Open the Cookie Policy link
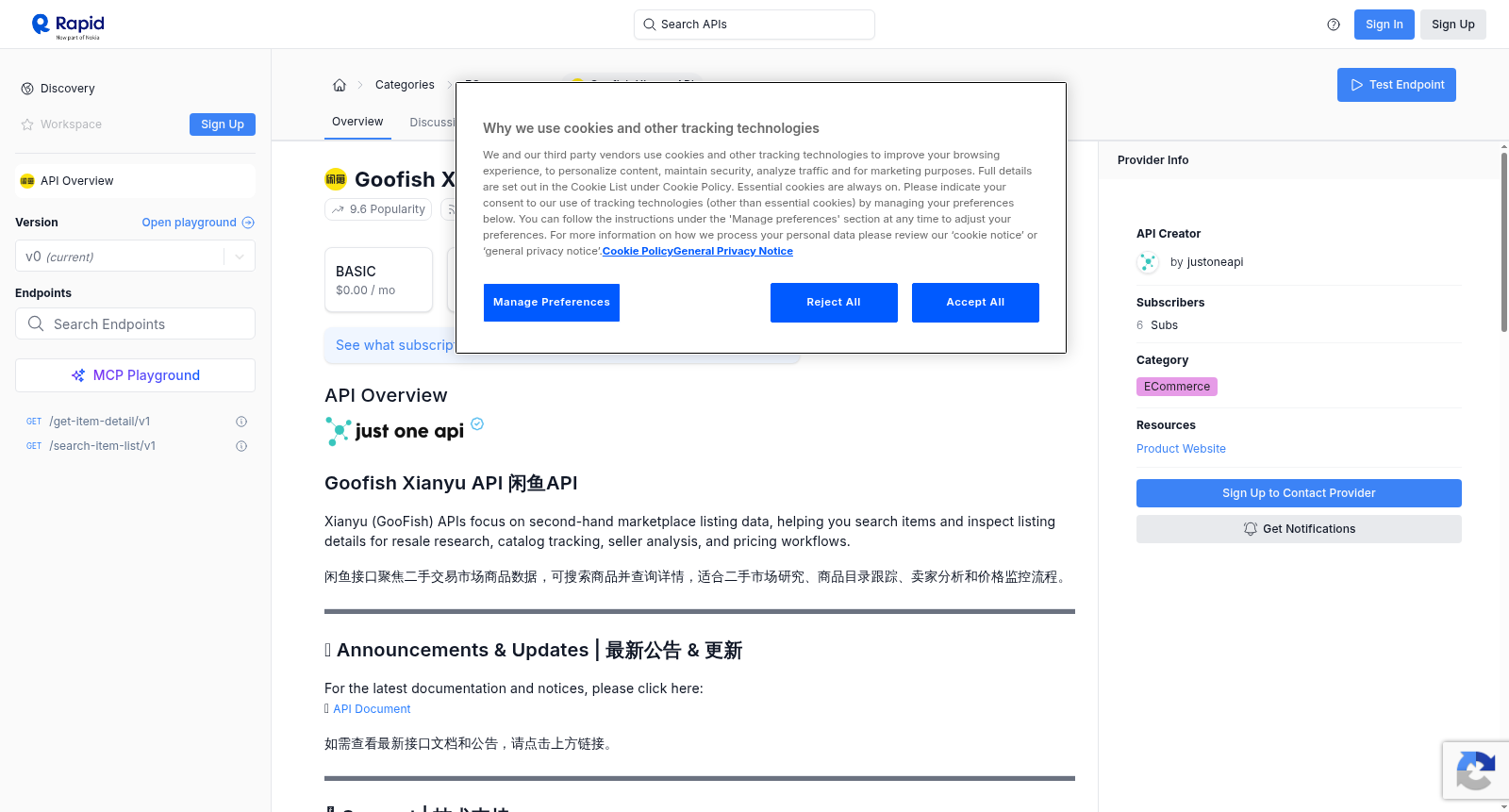This screenshot has width=1509, height=812. click(x=638, y=251)
